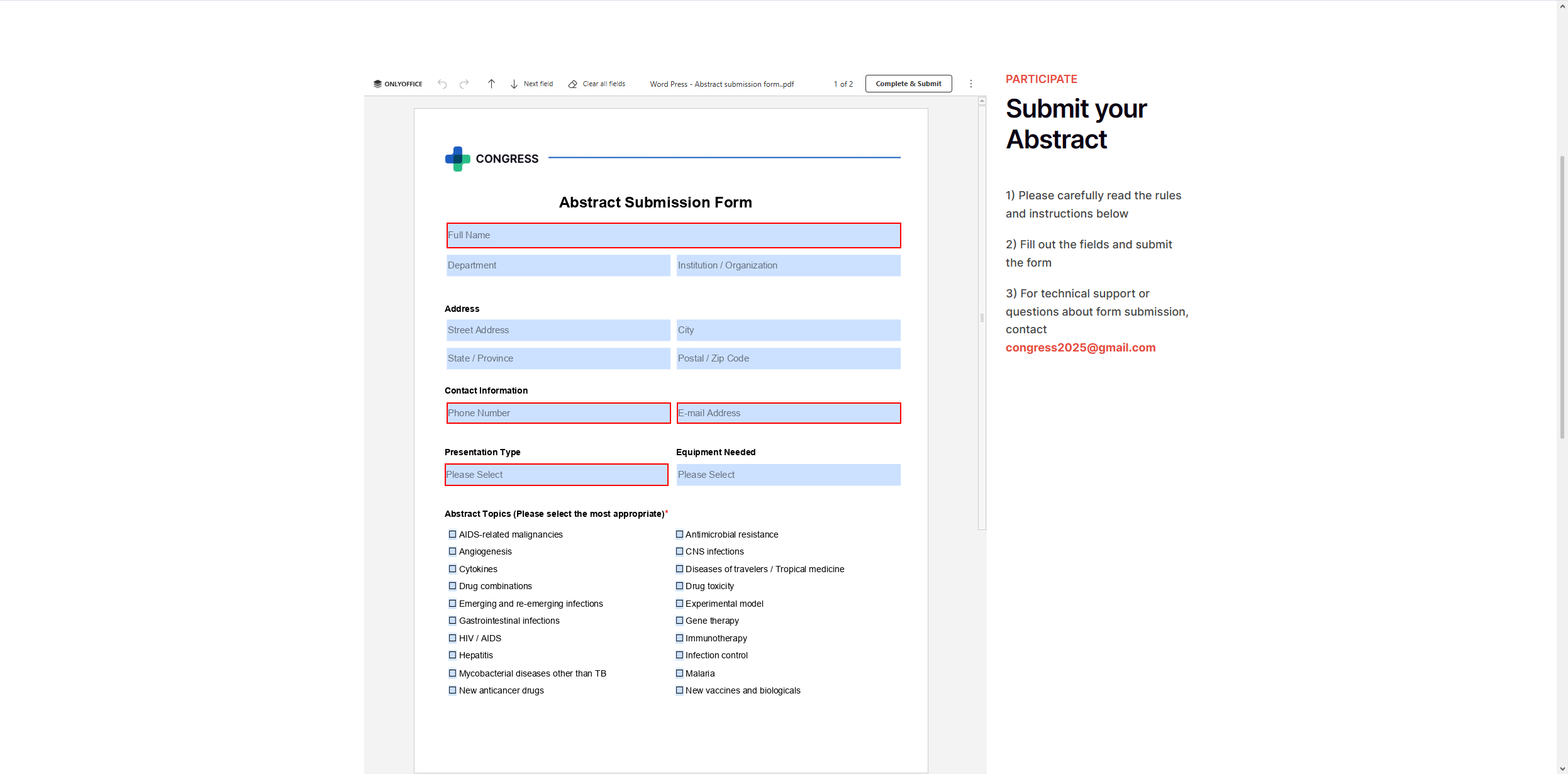Open the three-dot more options menu

(x=970, y=84)
